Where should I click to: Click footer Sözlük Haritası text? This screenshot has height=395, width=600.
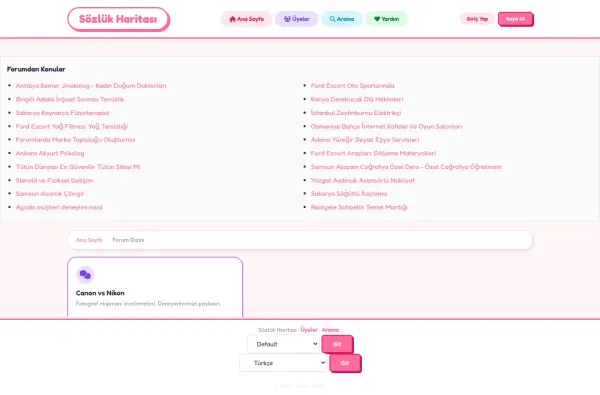(277, 330)
